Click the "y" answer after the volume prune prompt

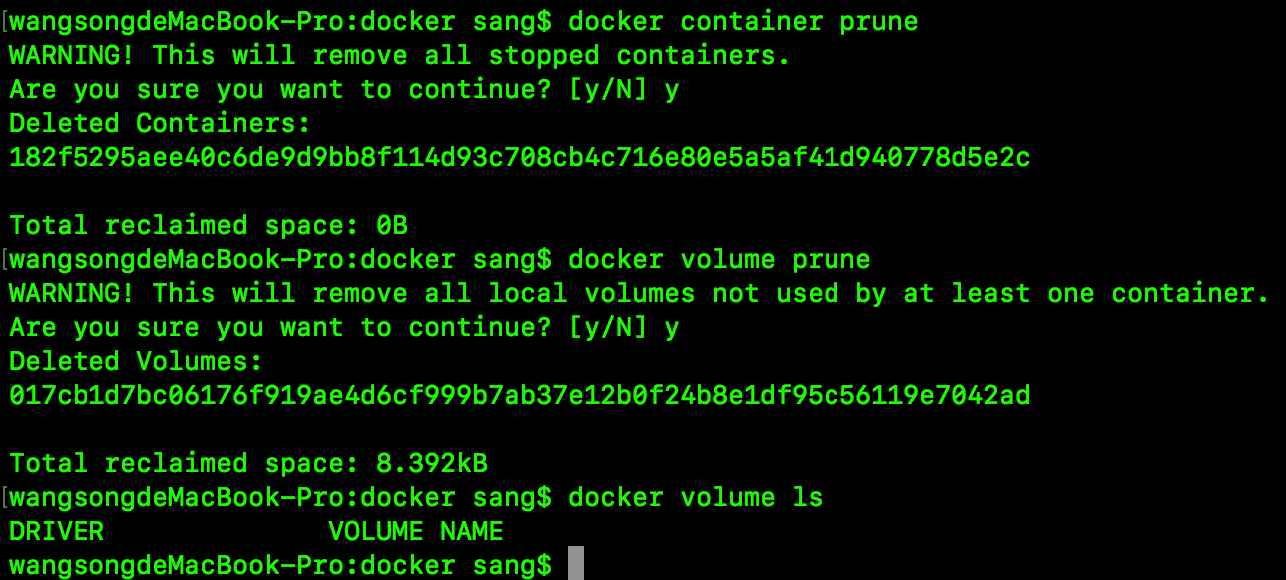tap(671, 329)
